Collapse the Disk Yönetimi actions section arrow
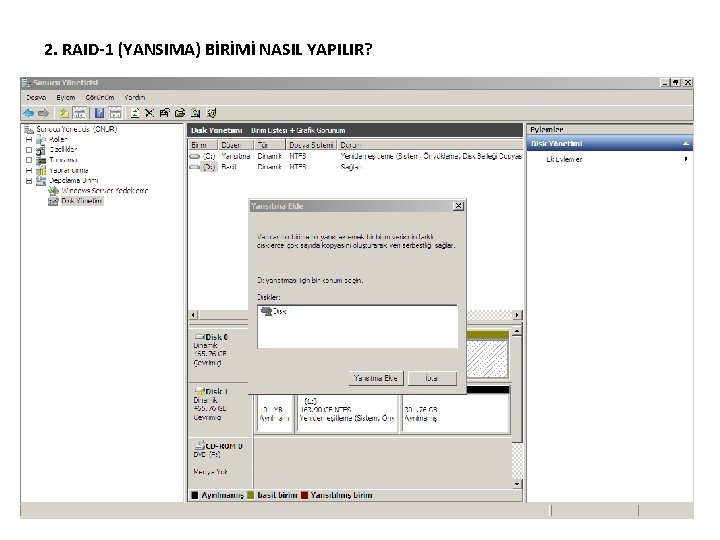720x540 pixels. (x=686, y=144)
